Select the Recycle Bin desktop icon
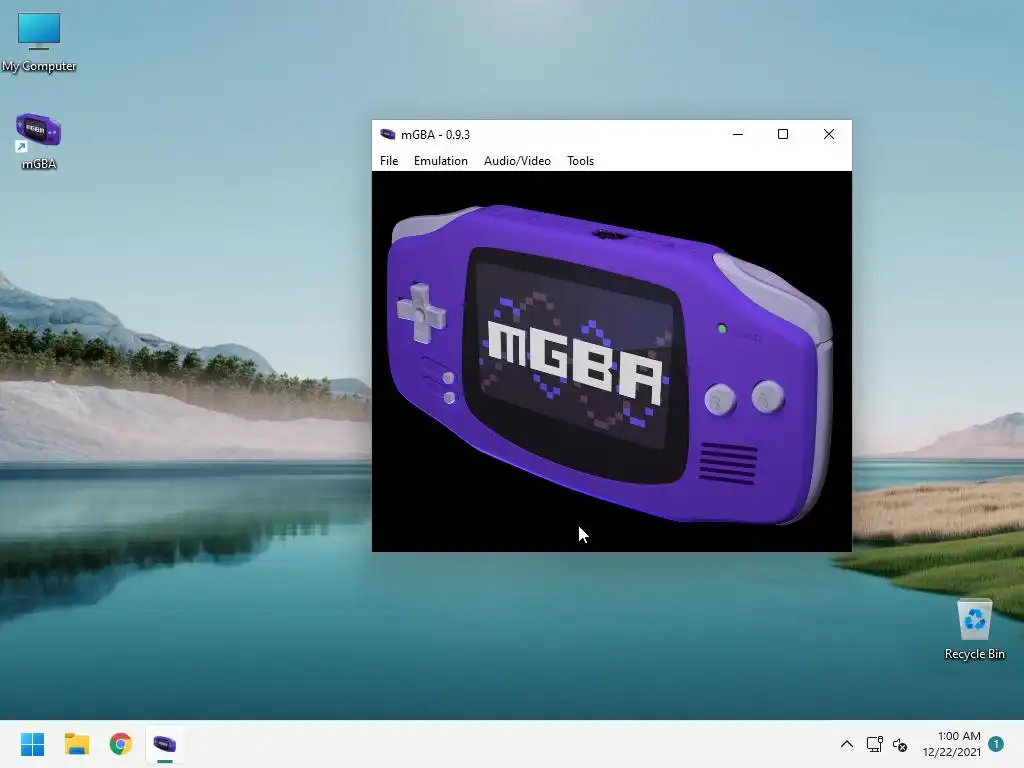The width and height of the screenshot is (1024, 768). click(x=974, y=630)
